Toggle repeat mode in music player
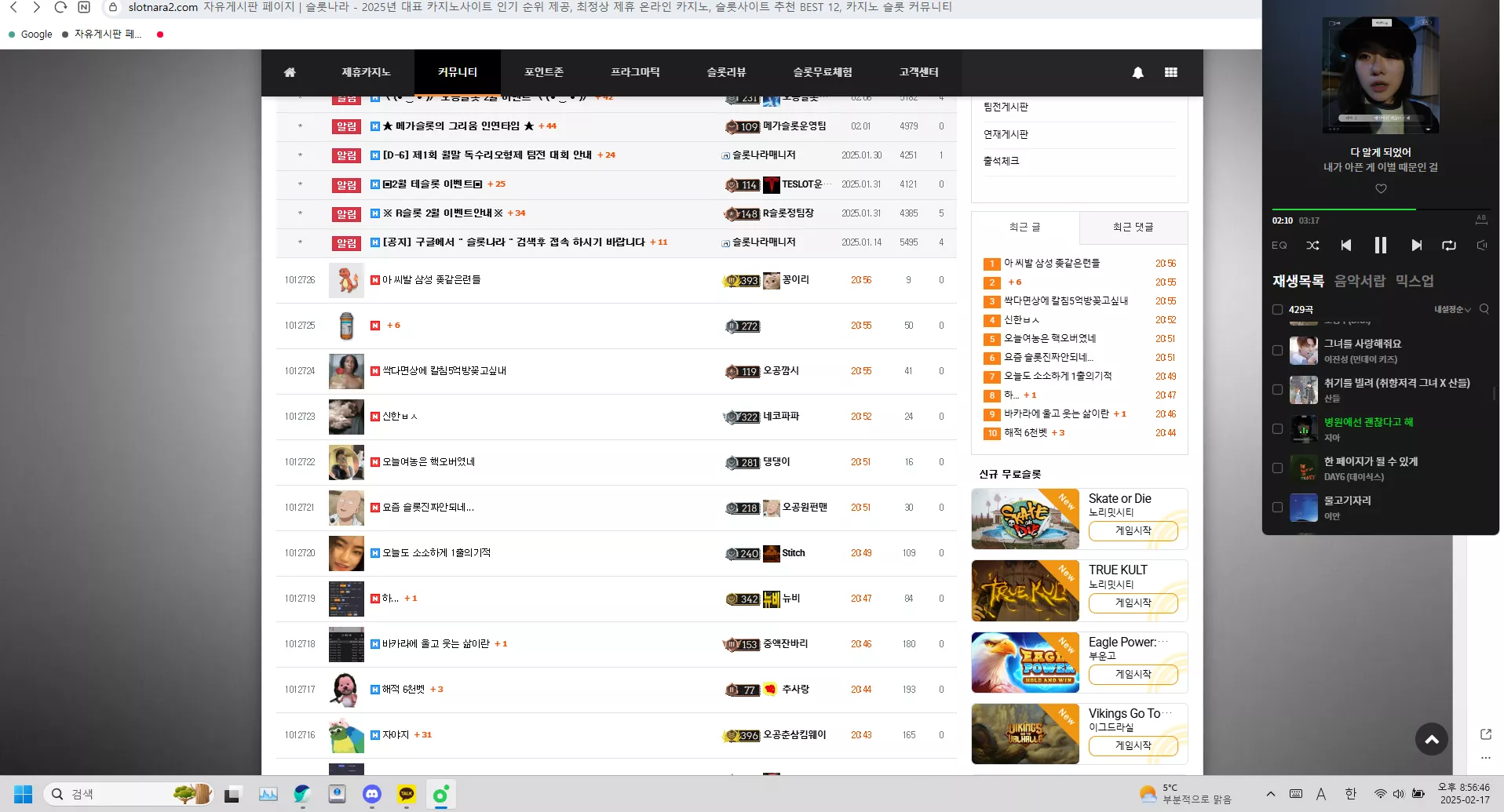Viewport: 1504px width, 812px height. click(x=1449, y=246)
